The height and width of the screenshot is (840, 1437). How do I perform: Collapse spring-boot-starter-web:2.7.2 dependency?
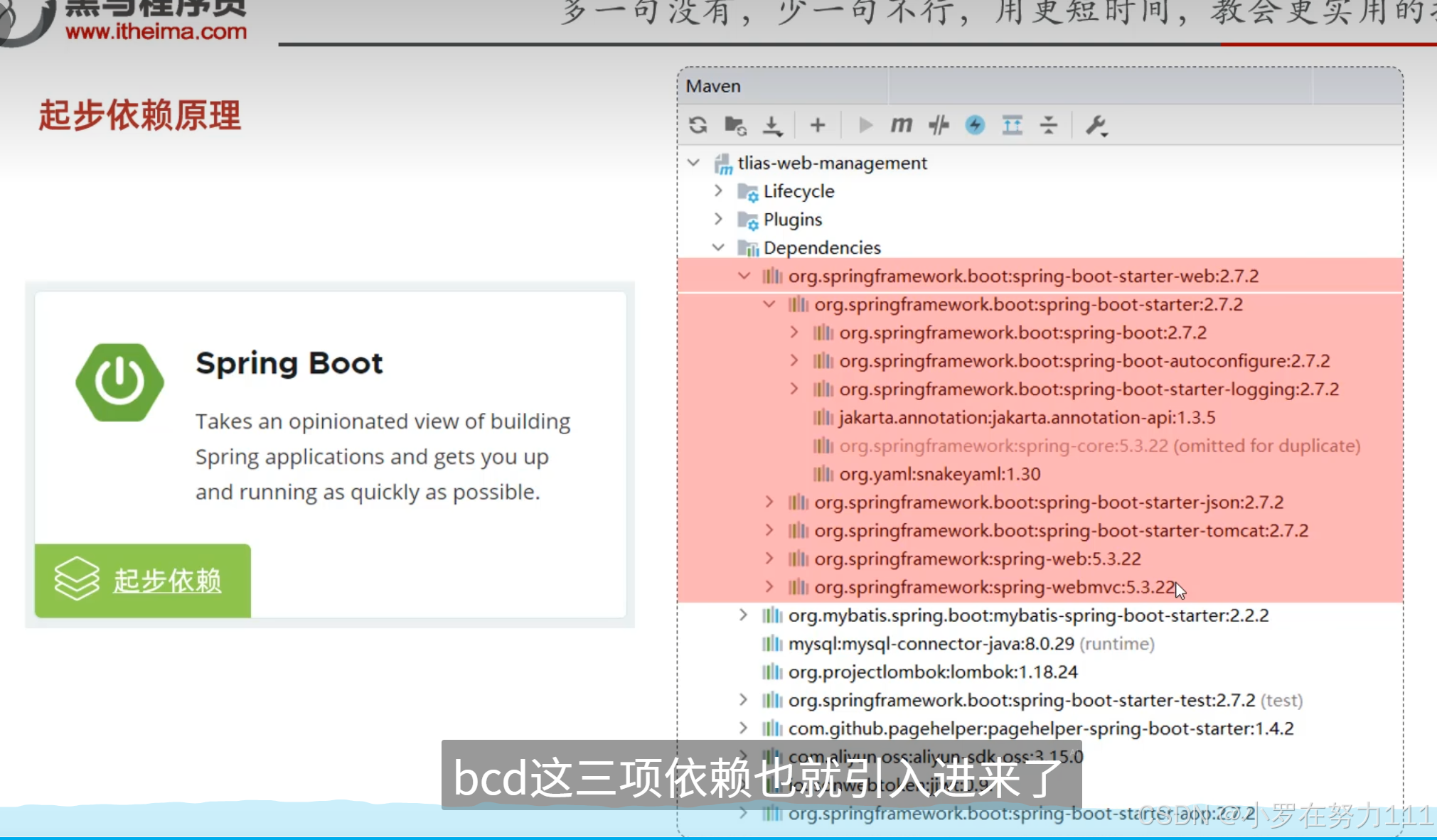[744, 276]
